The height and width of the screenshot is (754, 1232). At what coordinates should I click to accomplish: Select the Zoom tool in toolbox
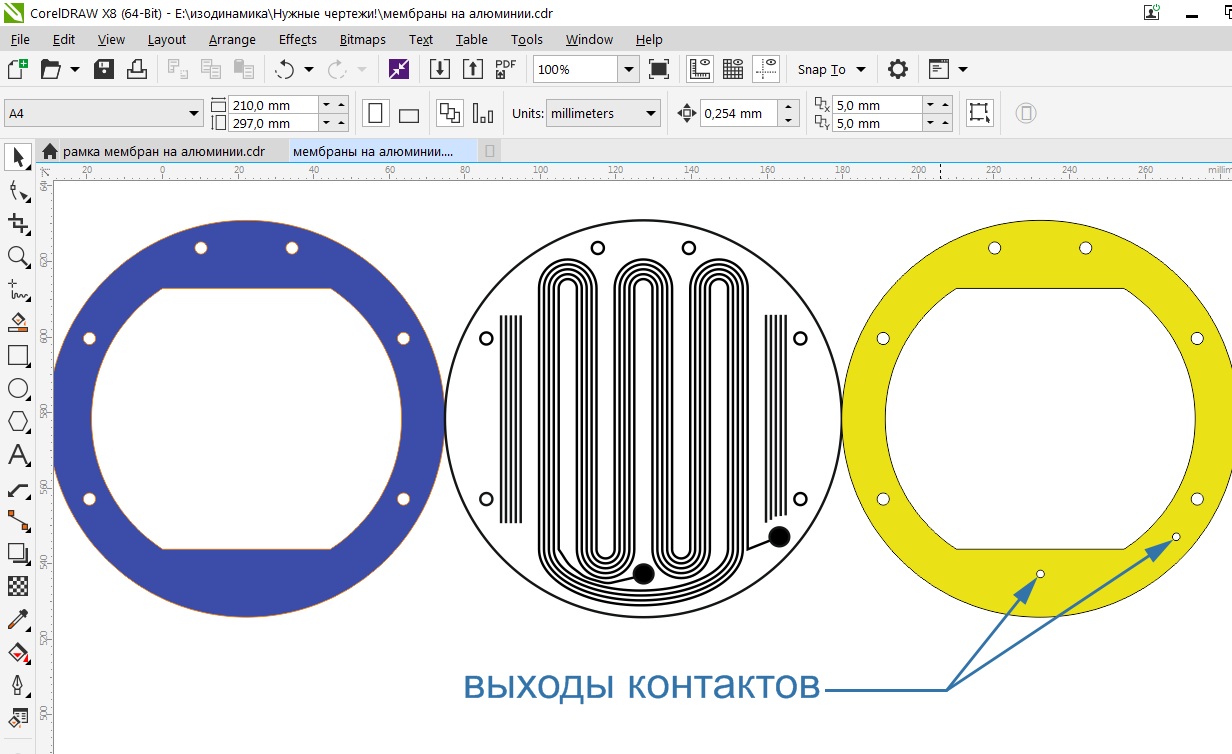pyautogui.click(x=18, y=257)
